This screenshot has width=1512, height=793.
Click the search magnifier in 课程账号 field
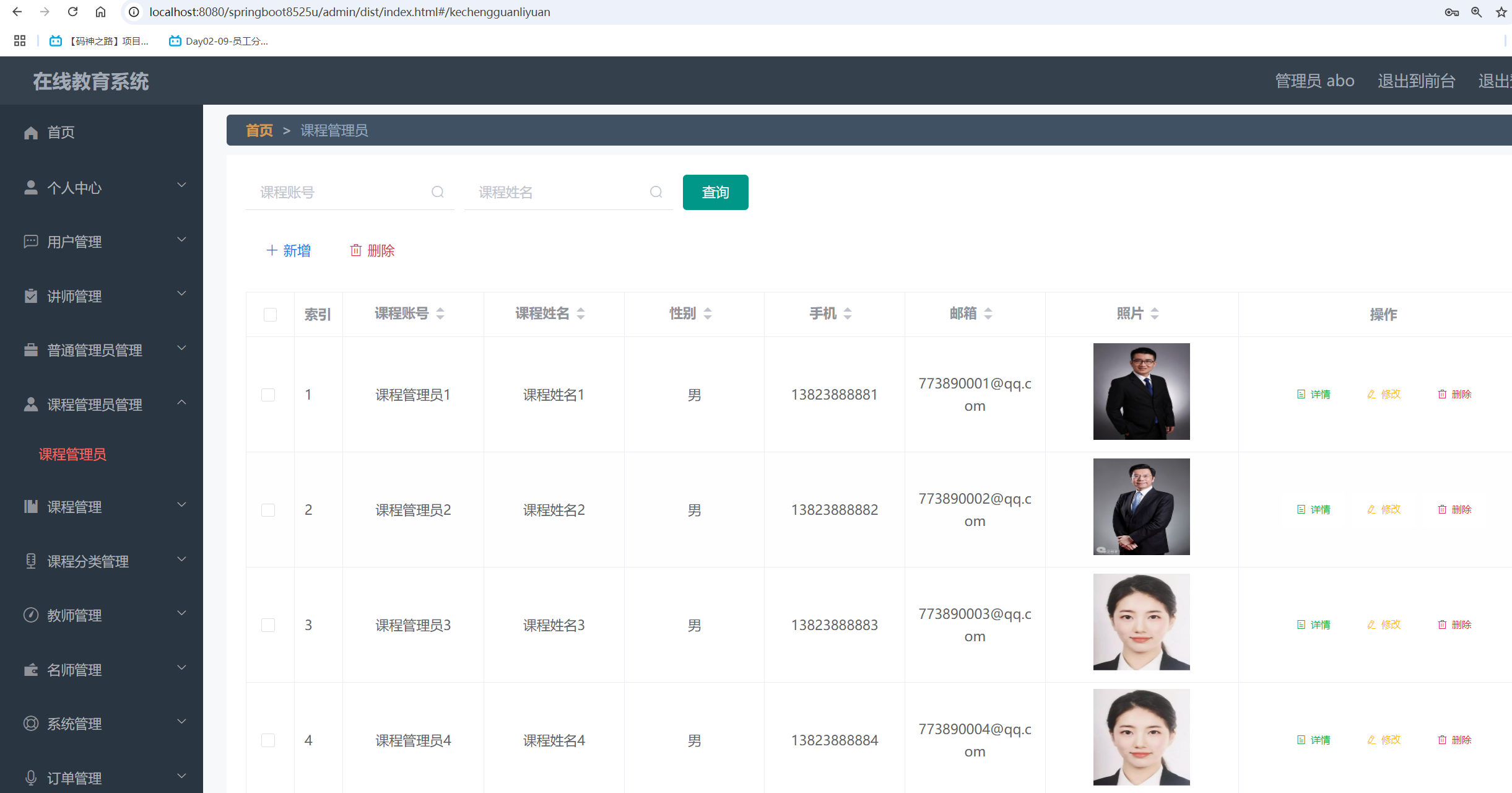click(438, 192)
